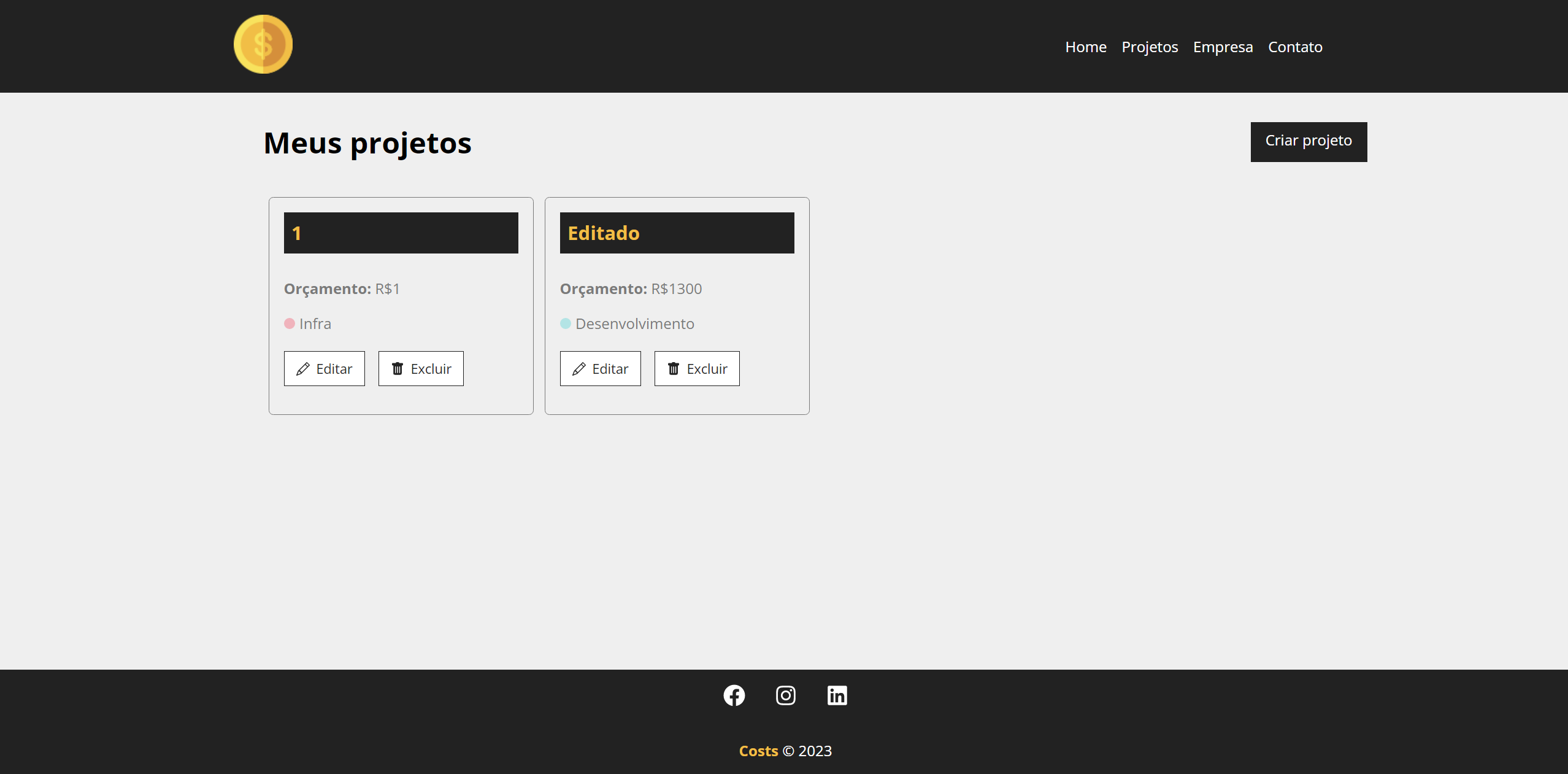Navigate to Home in the top menu

(1085, 47)
